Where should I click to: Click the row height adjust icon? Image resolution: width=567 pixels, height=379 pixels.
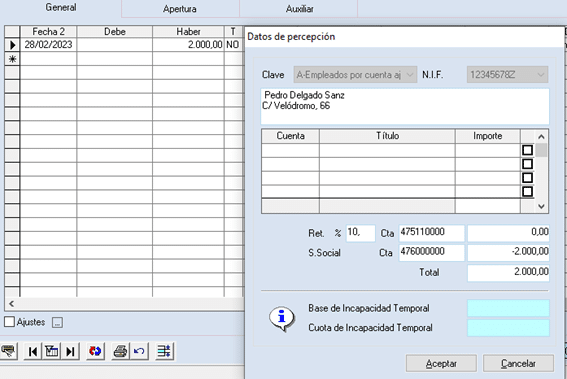point(165,351)
